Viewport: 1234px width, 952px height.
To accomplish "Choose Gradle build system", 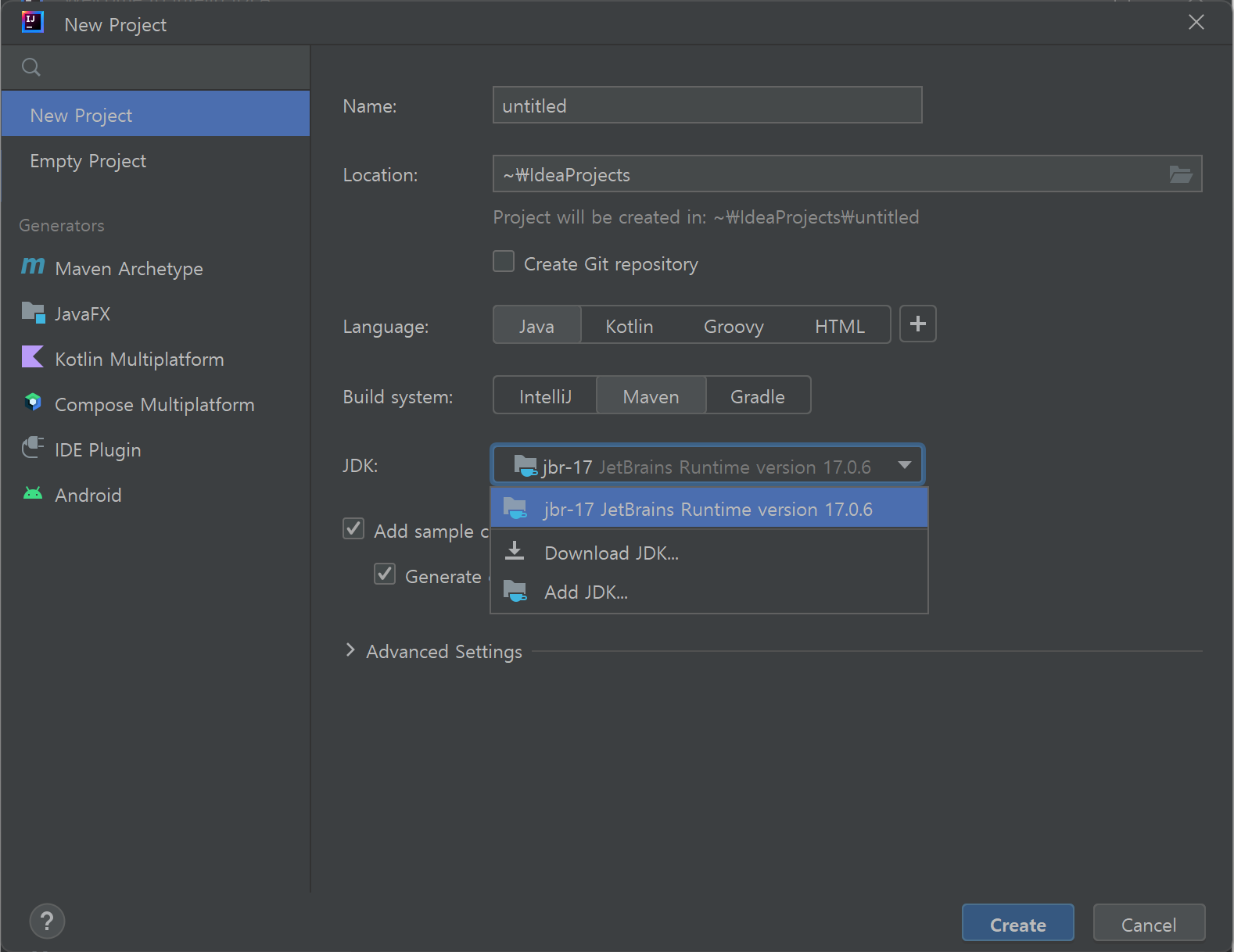I will 758,395.
